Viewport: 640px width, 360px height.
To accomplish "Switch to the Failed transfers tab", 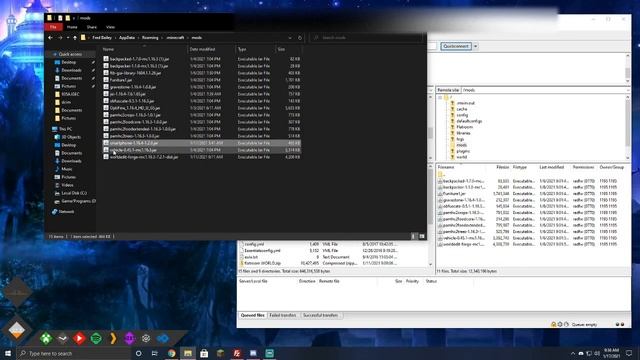I will click(x=283, y=316).
